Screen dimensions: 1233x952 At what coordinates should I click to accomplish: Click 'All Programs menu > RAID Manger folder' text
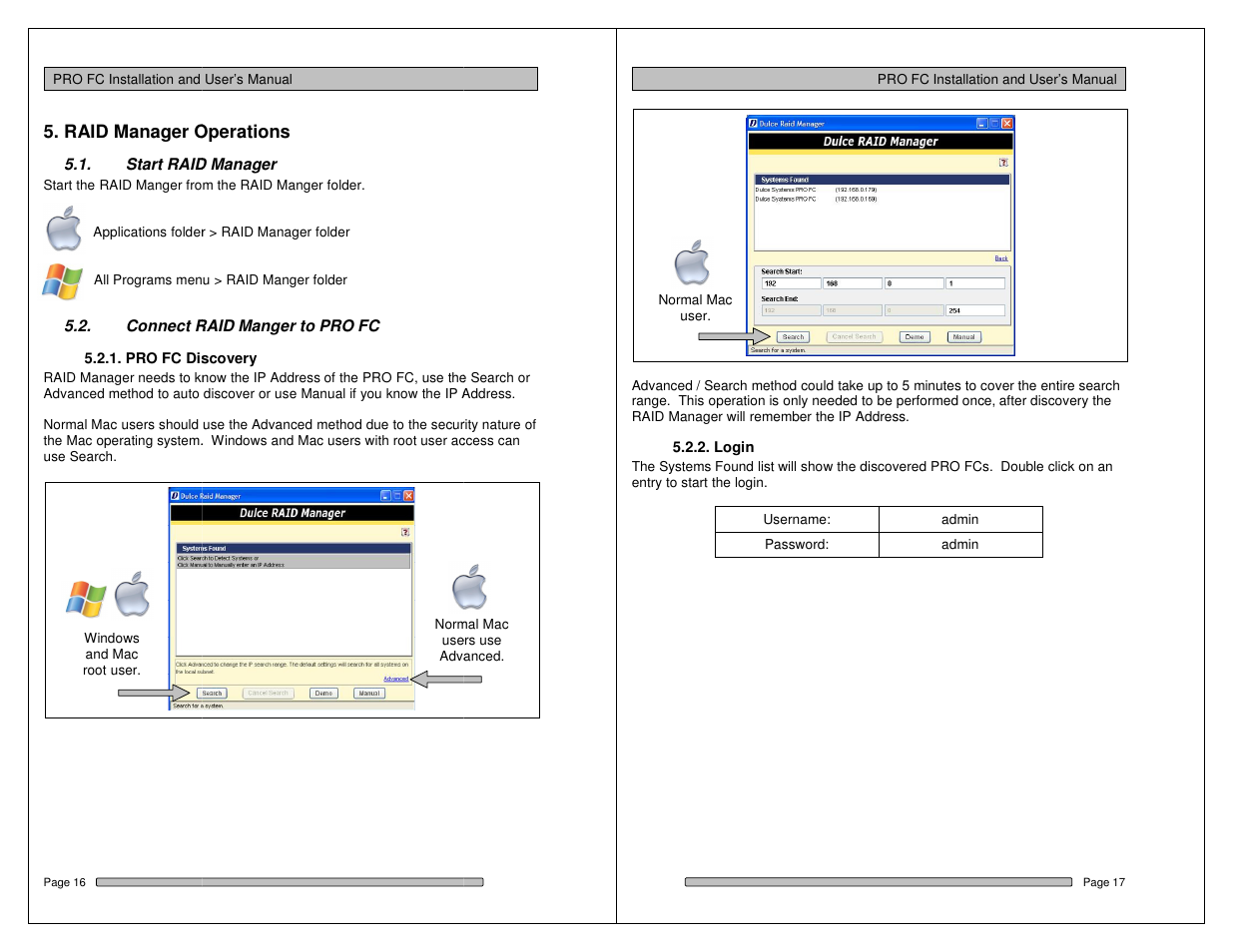coord(221,279)
